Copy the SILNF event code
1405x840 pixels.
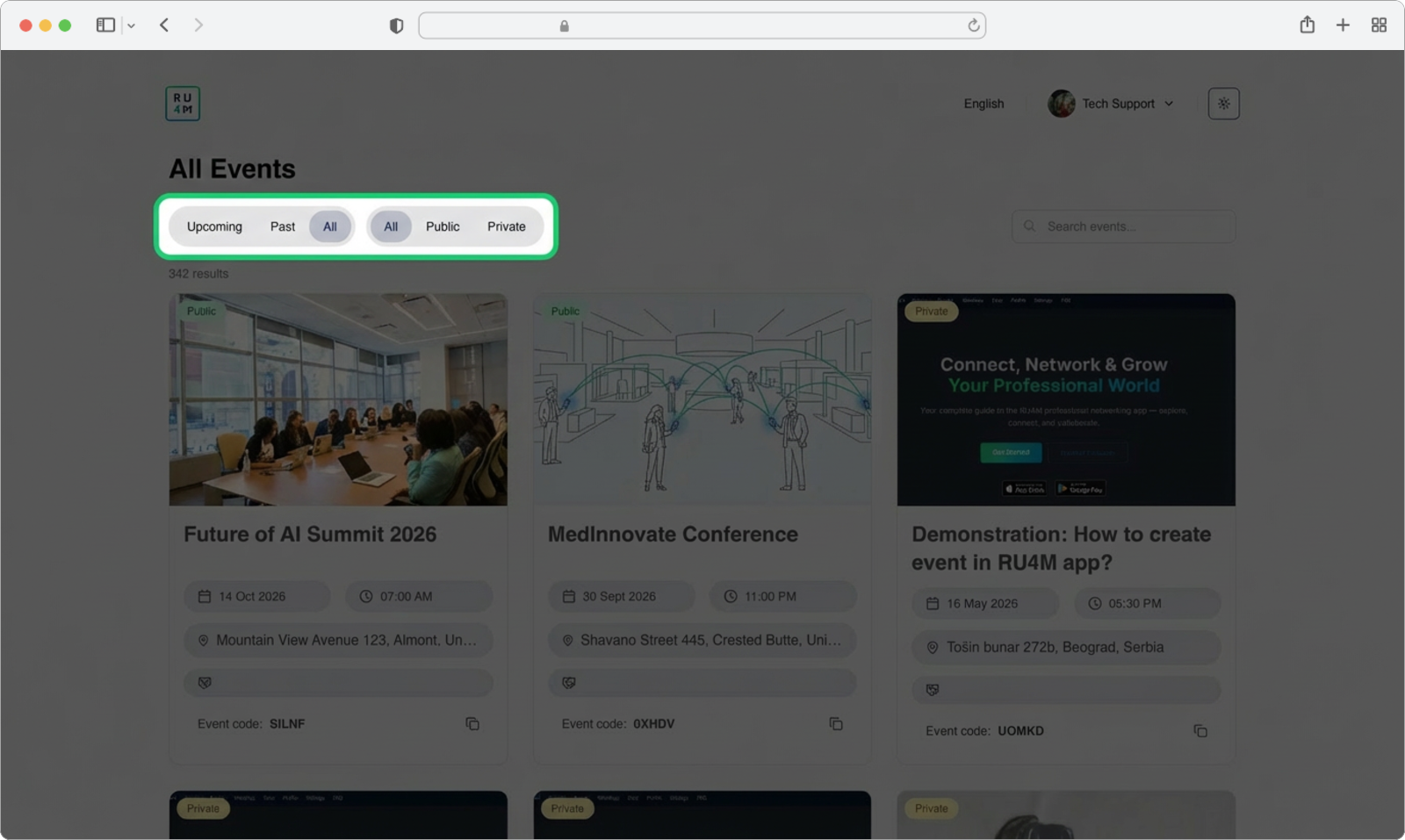click(x=472, y=724)
